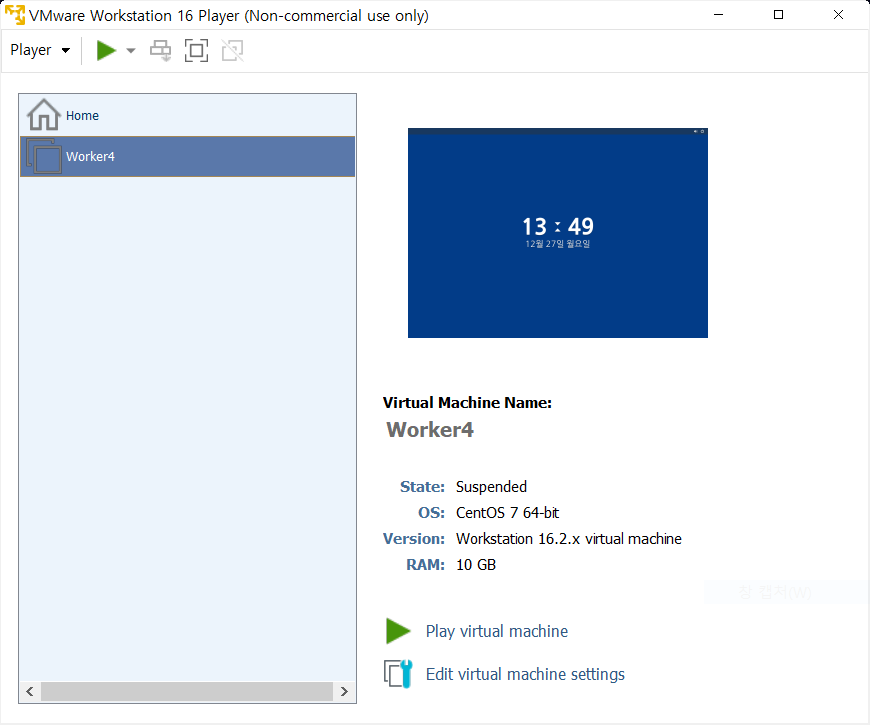Click the '10 GB' RAM value
The width and height of the screenshot is (870, 725).
coord(476,565)
